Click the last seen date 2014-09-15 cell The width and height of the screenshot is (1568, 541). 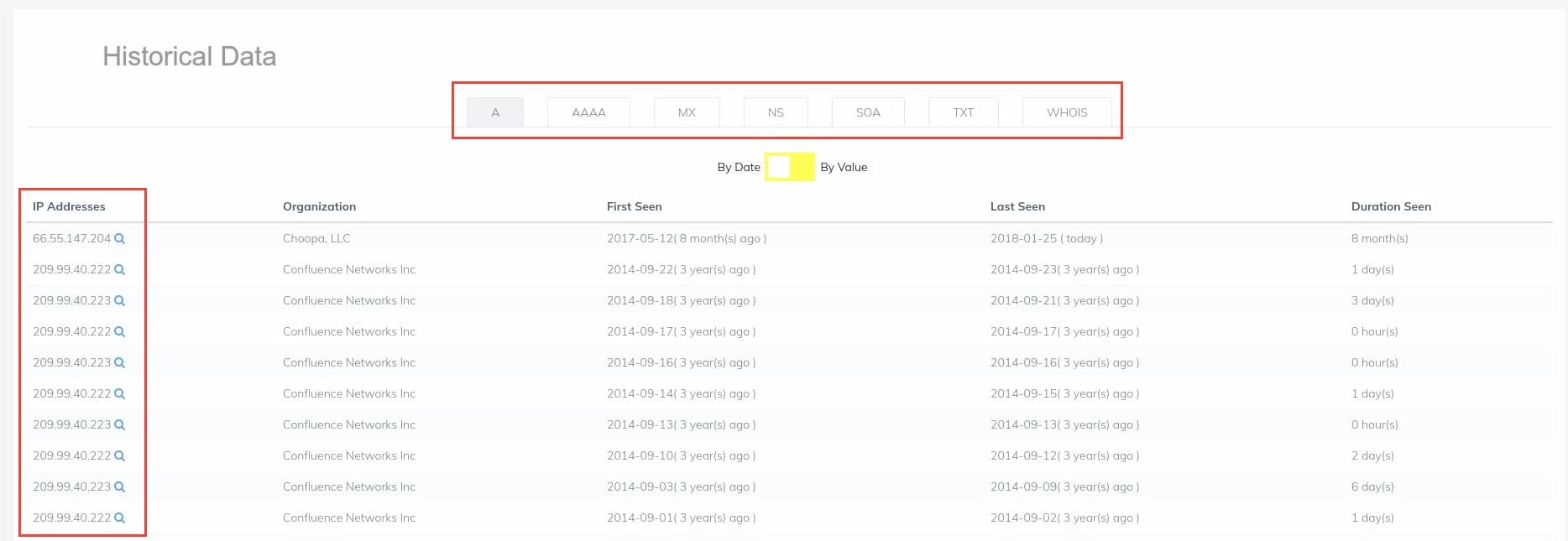(x=1064, y=393)
